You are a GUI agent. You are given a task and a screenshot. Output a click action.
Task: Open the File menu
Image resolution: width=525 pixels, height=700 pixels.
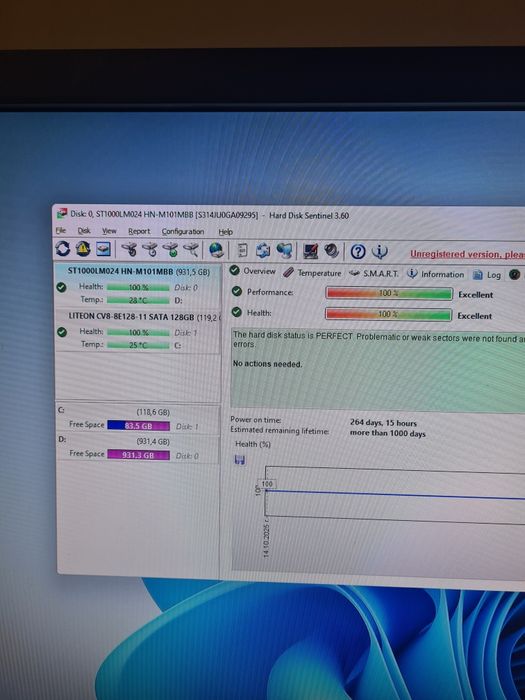click(x=61, y=230)
